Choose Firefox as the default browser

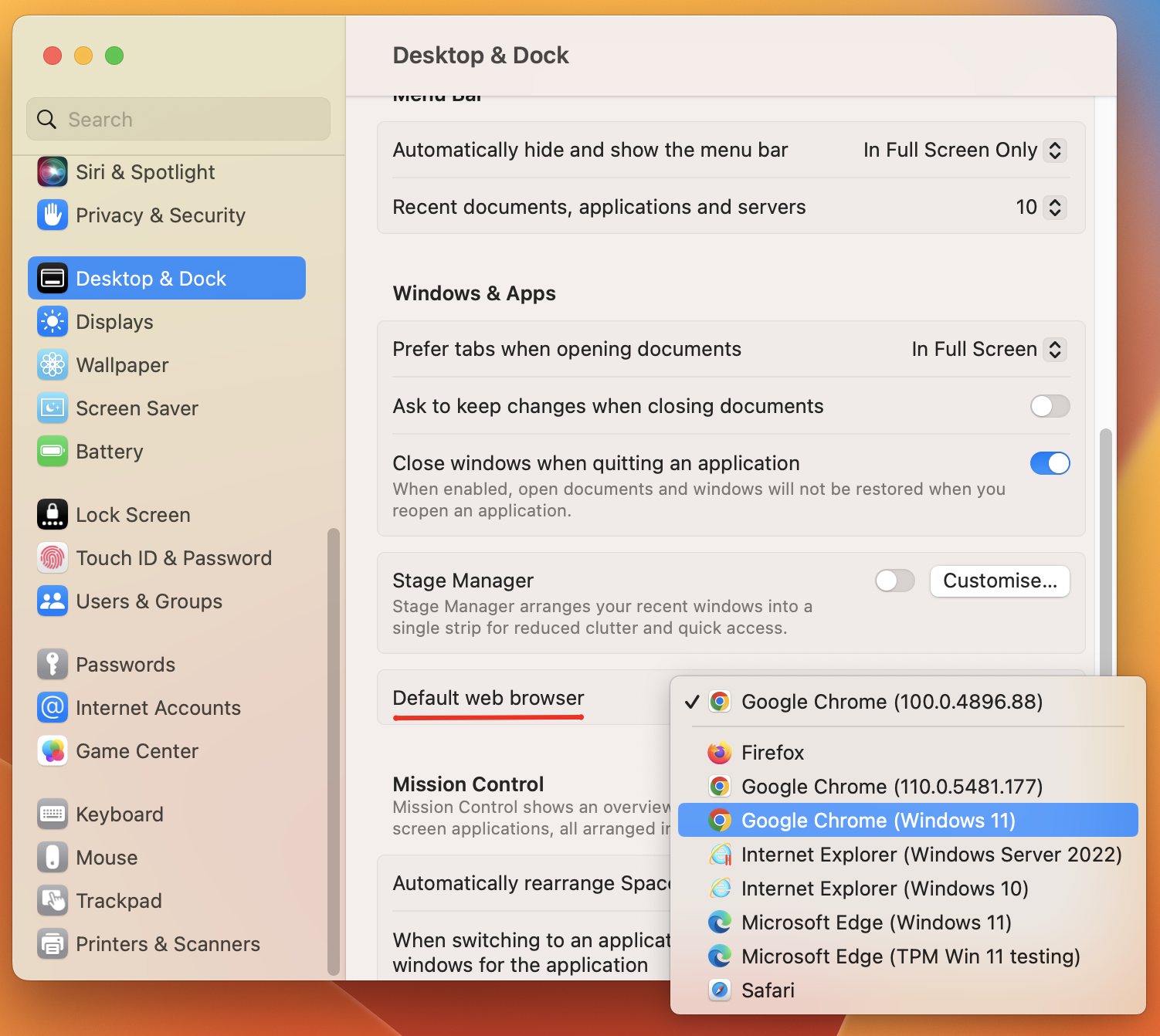tap(772, 753)
